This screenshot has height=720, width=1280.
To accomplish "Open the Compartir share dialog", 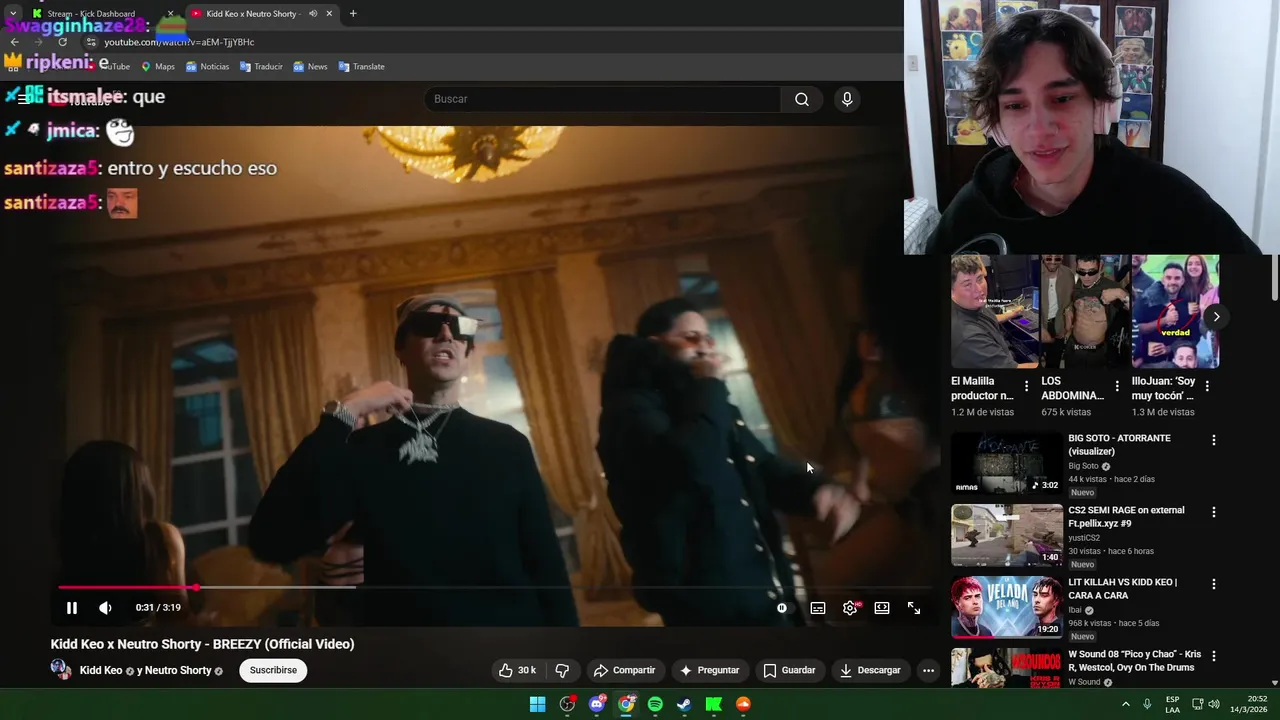I will pos(625,670).
